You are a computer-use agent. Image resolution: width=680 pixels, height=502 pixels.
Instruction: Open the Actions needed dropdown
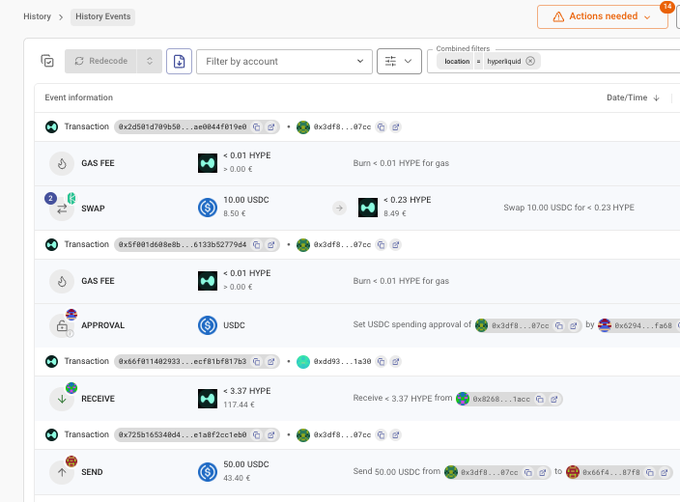(602, 16)
